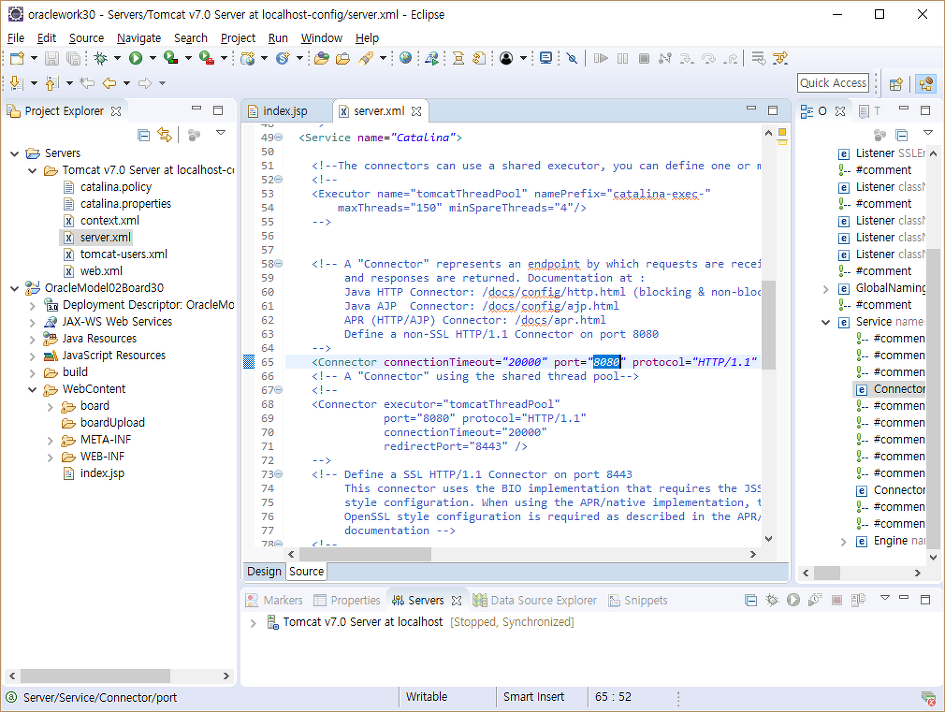Viewport: 945px width, 712px height.
Task: Expand the WEB-INF folder
Action: click(51, 458)
